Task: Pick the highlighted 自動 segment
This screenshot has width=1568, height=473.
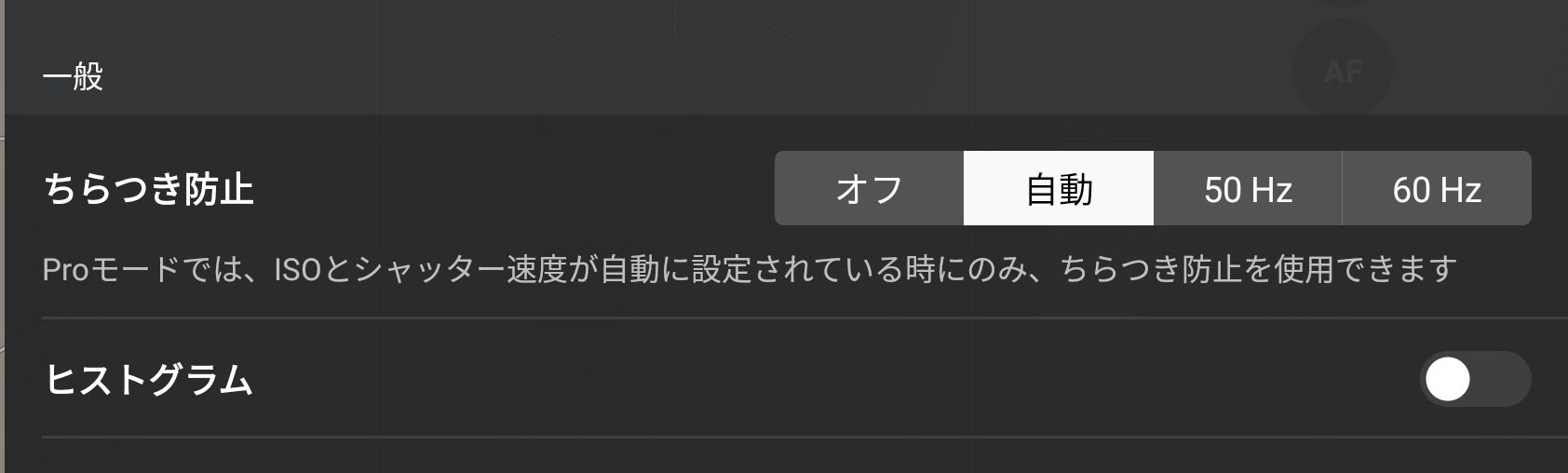Action: [1059, 189]
